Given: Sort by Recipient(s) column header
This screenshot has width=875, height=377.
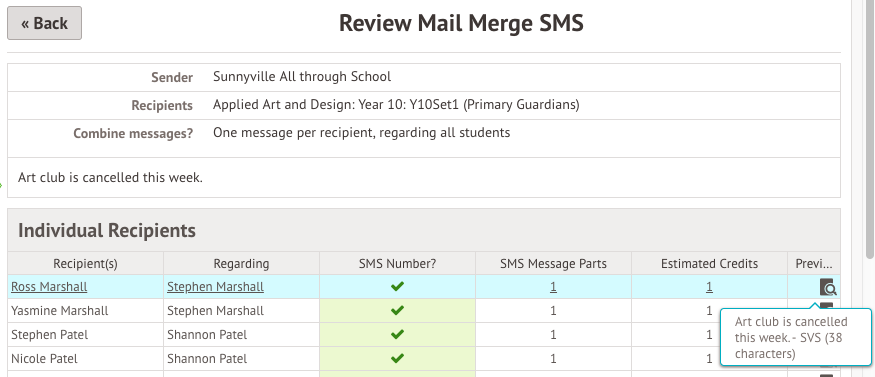Looking at the screenshot, I should 85,263.
